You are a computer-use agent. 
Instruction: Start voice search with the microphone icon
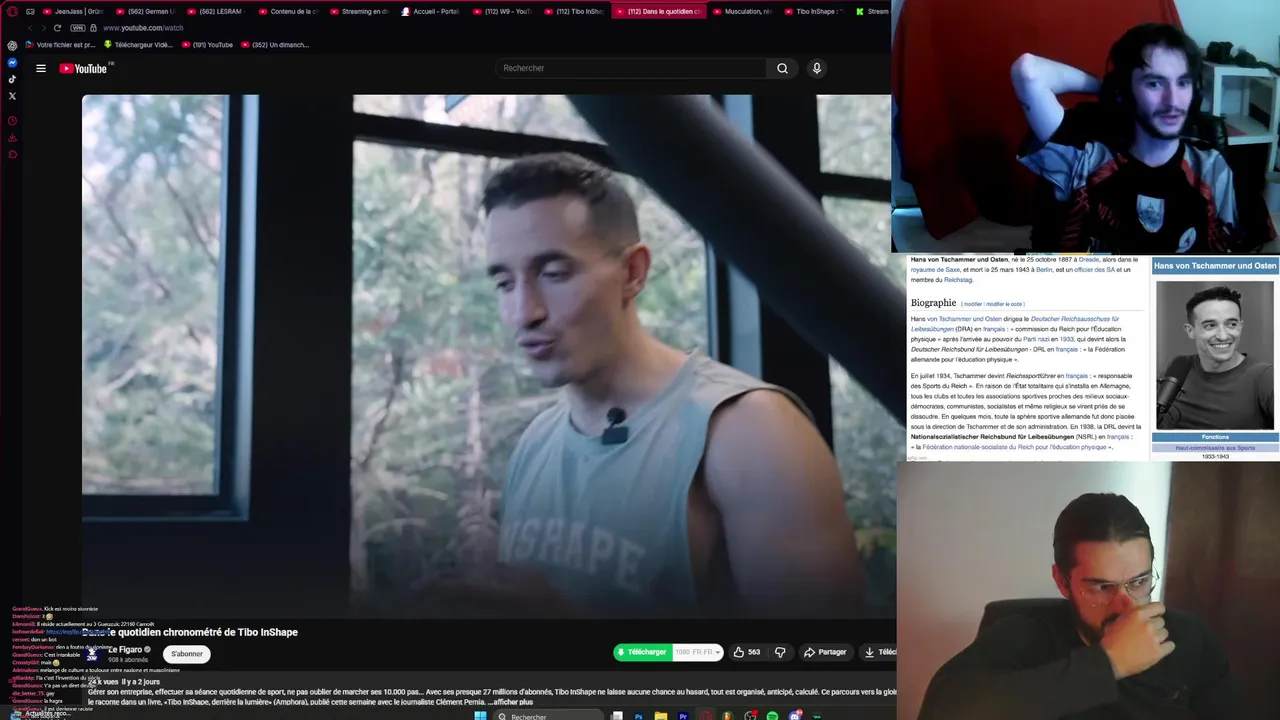tap(816, 68)
